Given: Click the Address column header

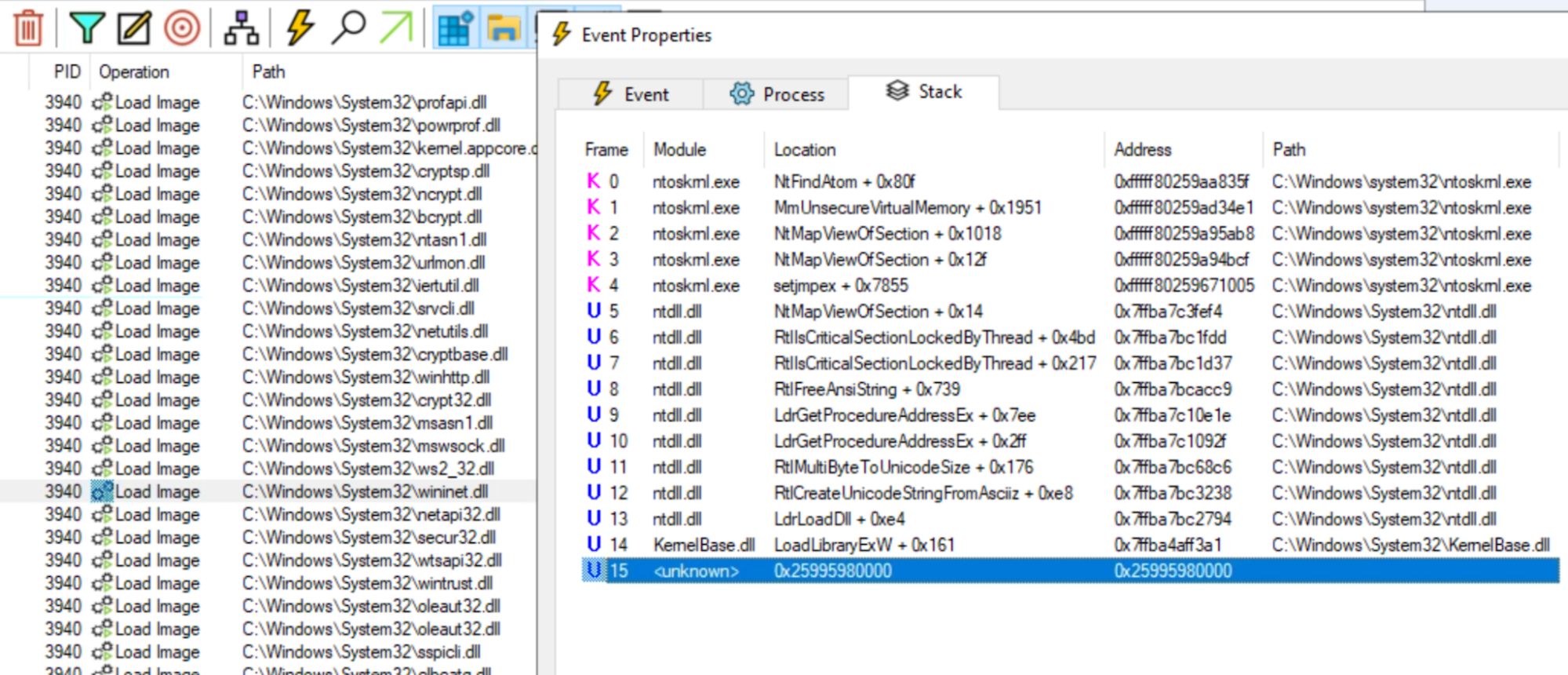Looking at the screenshot, I should coord(1142,150).
